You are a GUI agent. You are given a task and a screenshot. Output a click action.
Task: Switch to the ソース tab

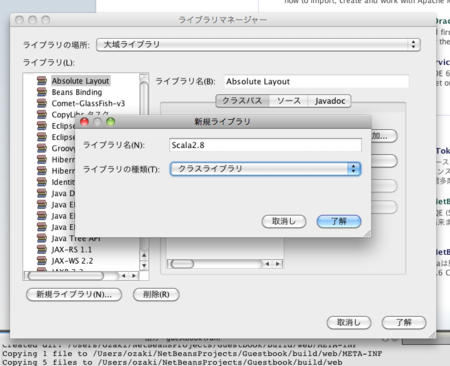point(289,101)
